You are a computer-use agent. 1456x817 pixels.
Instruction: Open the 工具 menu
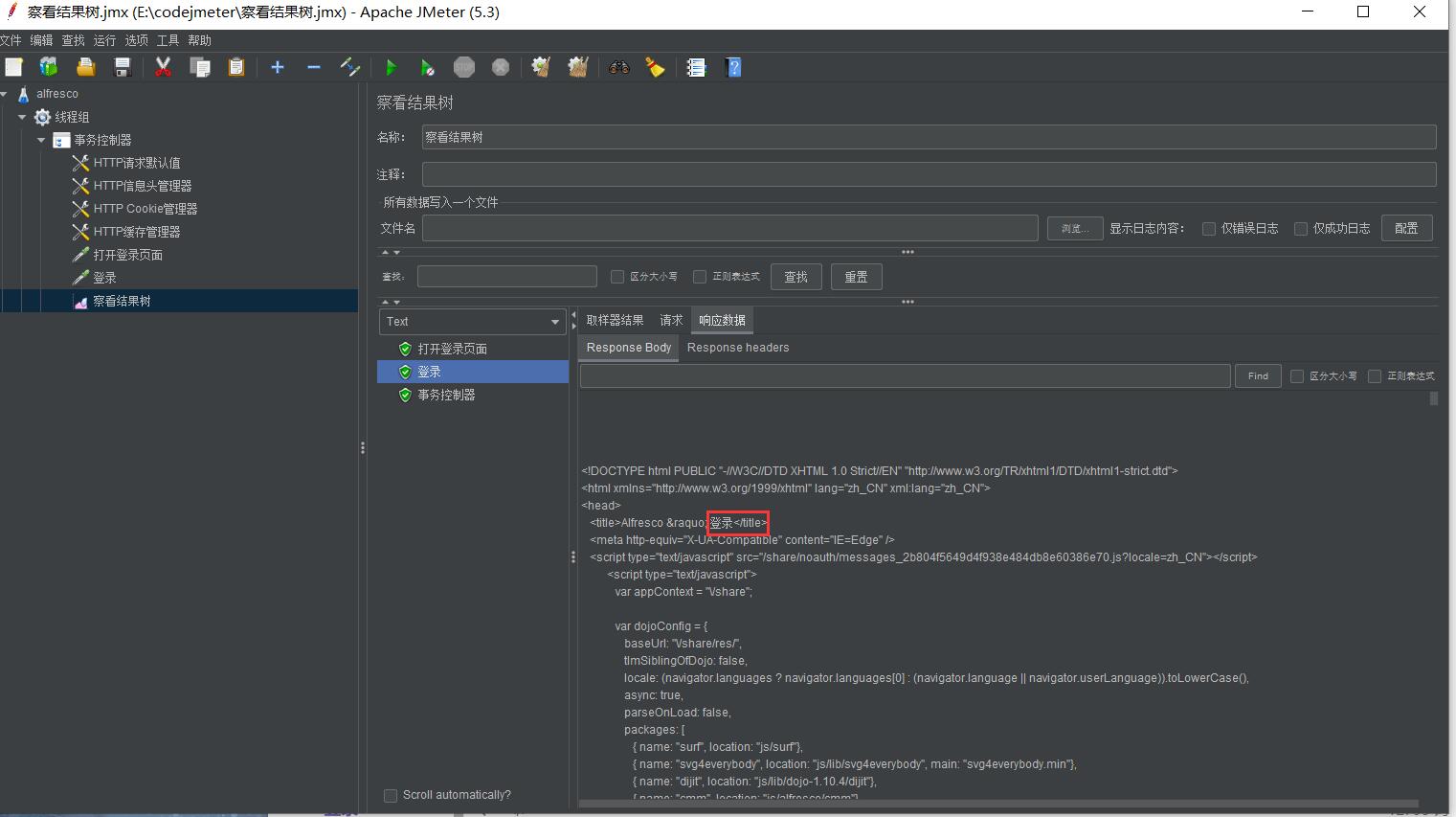pos(168,40)
